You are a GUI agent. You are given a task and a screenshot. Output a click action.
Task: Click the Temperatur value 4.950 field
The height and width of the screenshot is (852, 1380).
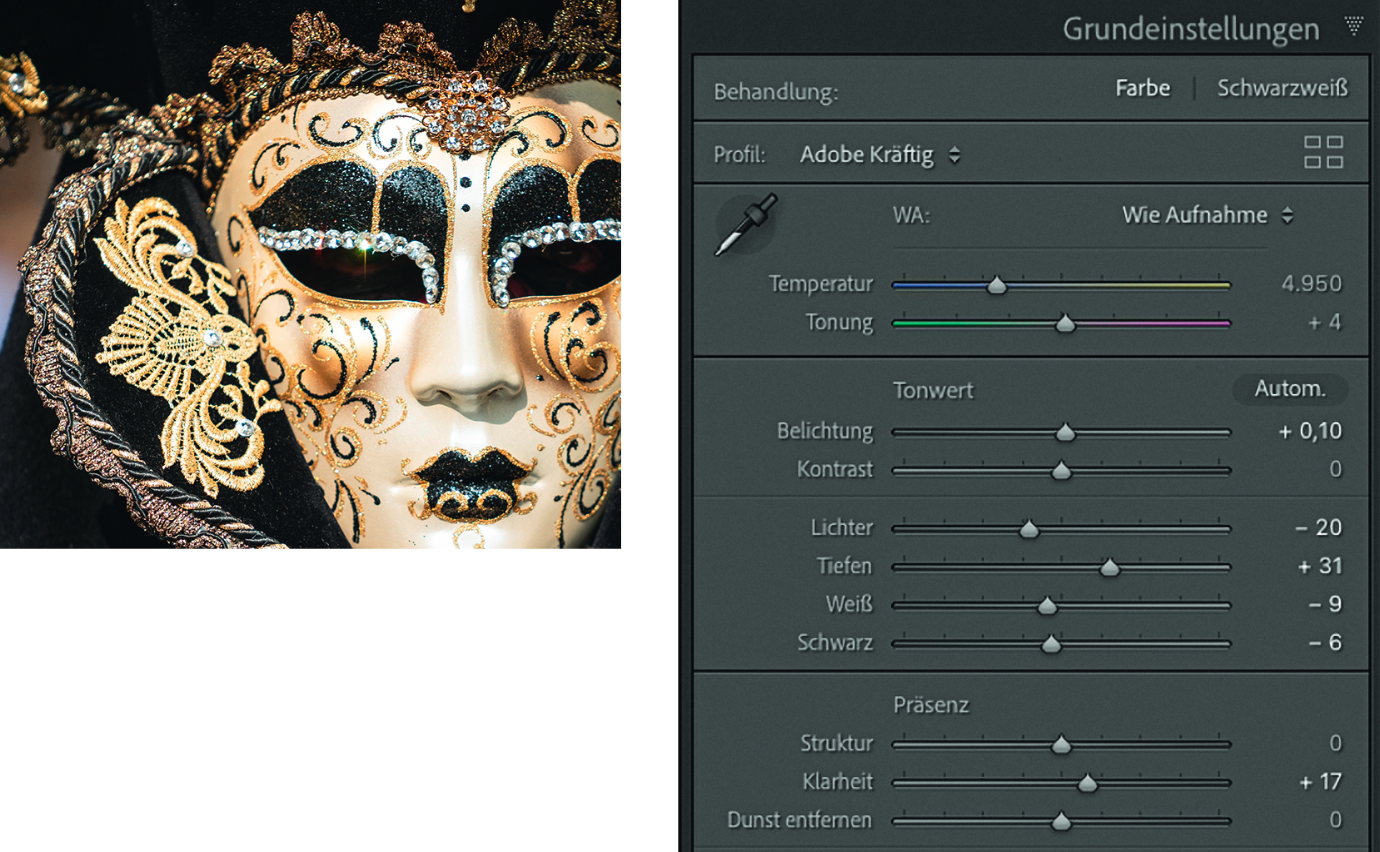pos(1310,284)
